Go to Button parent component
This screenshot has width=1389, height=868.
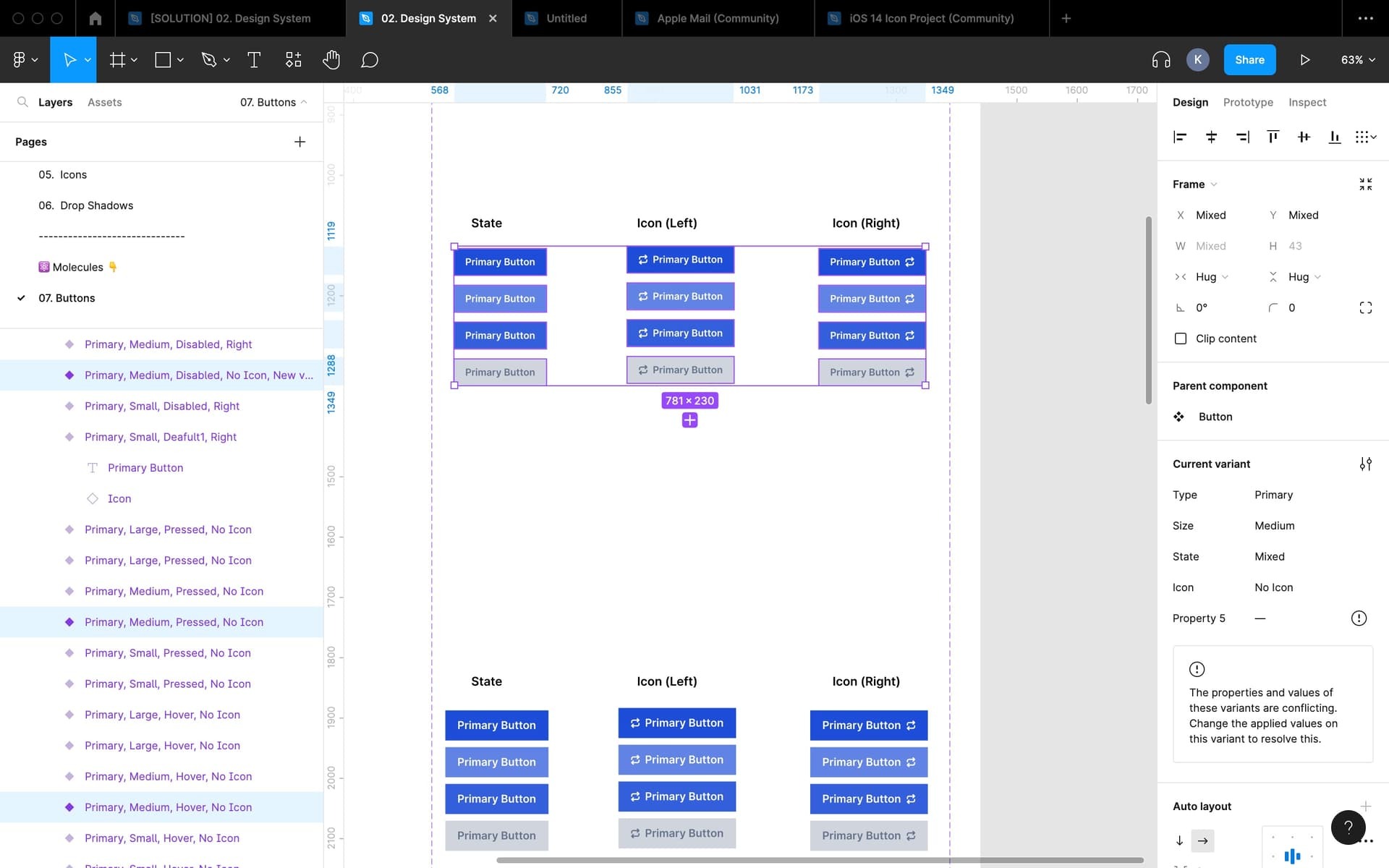[1215, 417]
